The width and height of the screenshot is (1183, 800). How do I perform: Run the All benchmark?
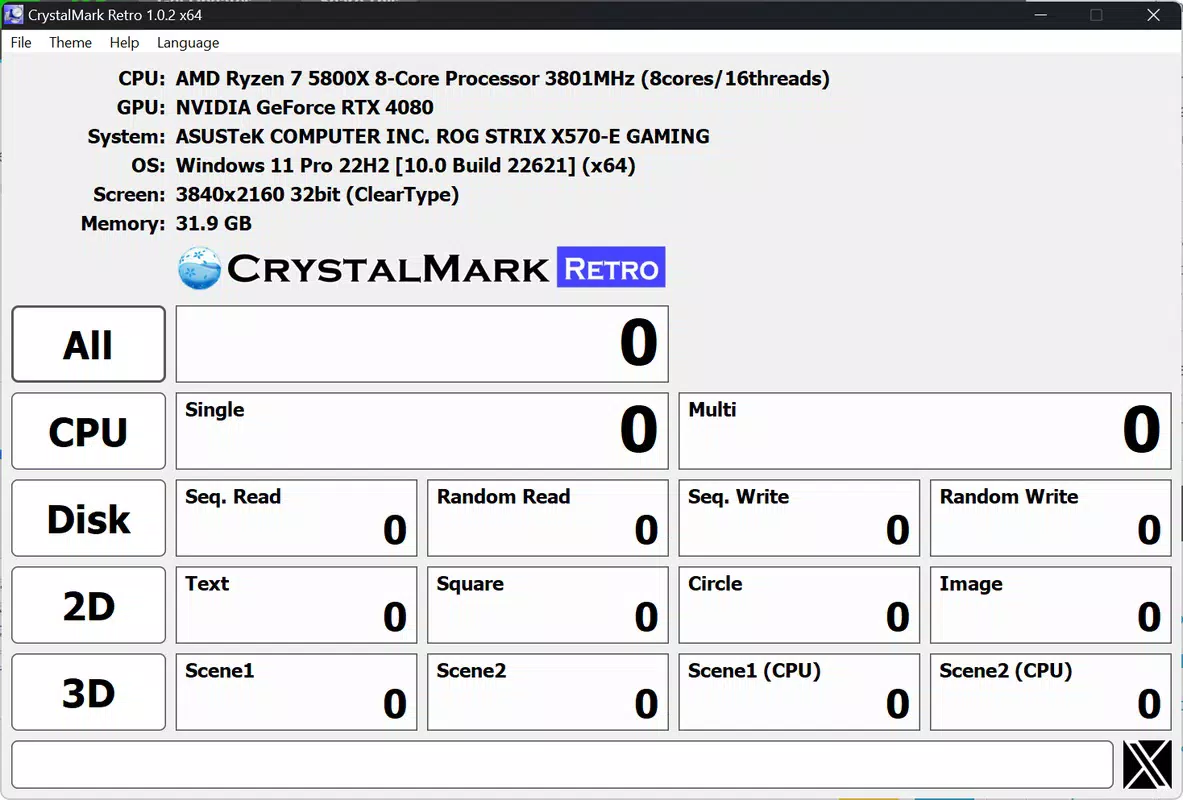(x=88, y=344)
